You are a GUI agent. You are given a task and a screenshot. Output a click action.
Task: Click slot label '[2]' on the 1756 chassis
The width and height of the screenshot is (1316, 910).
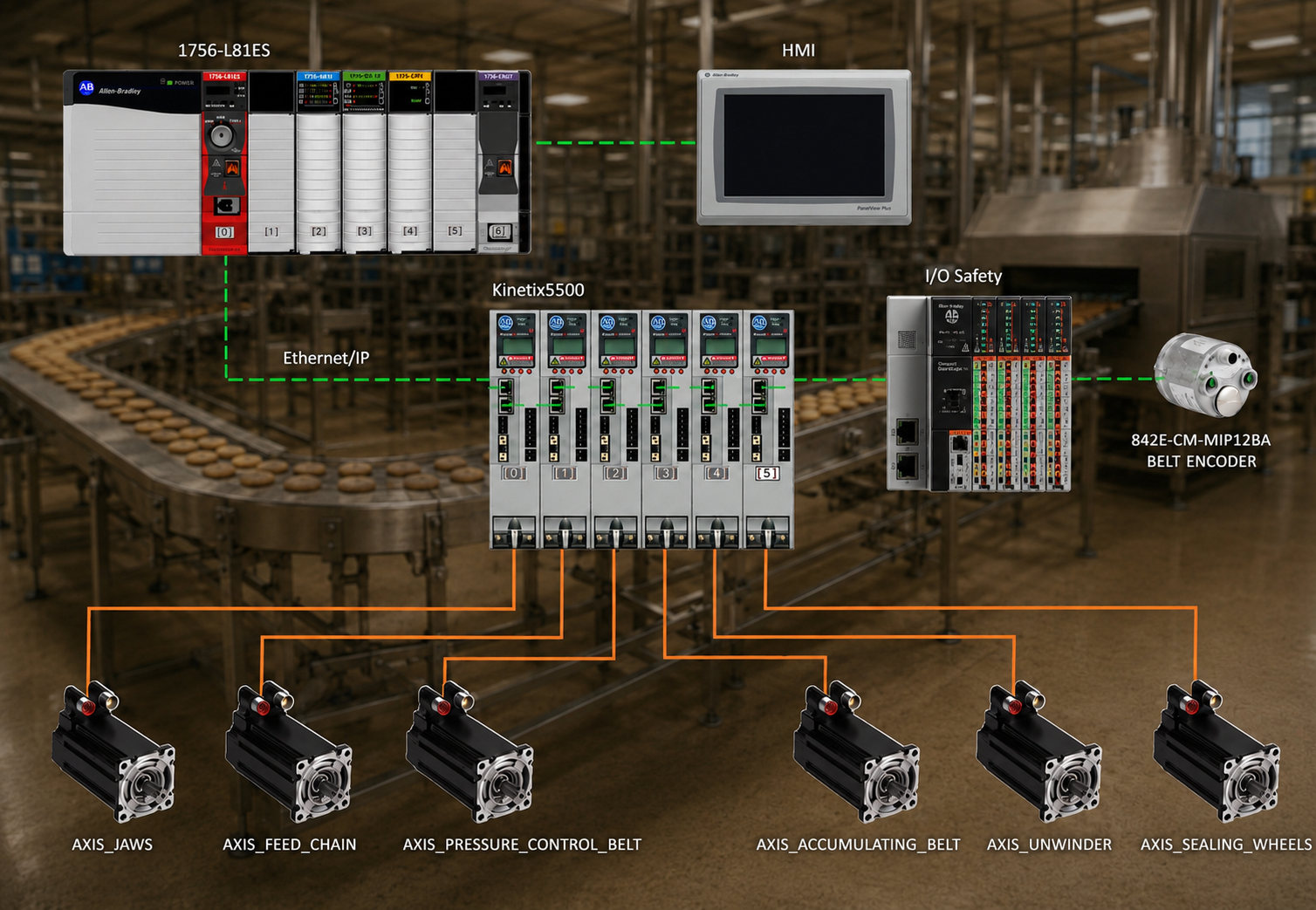click(319, 231)
